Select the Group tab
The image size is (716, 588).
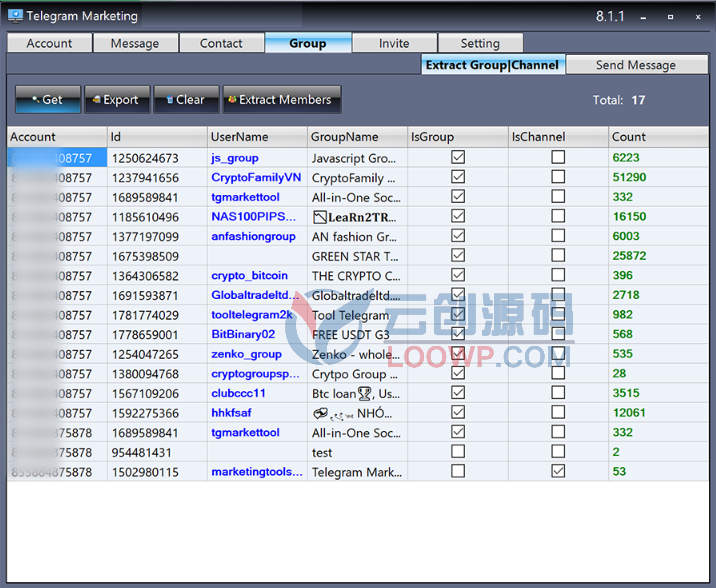click(x=308, y=43)
